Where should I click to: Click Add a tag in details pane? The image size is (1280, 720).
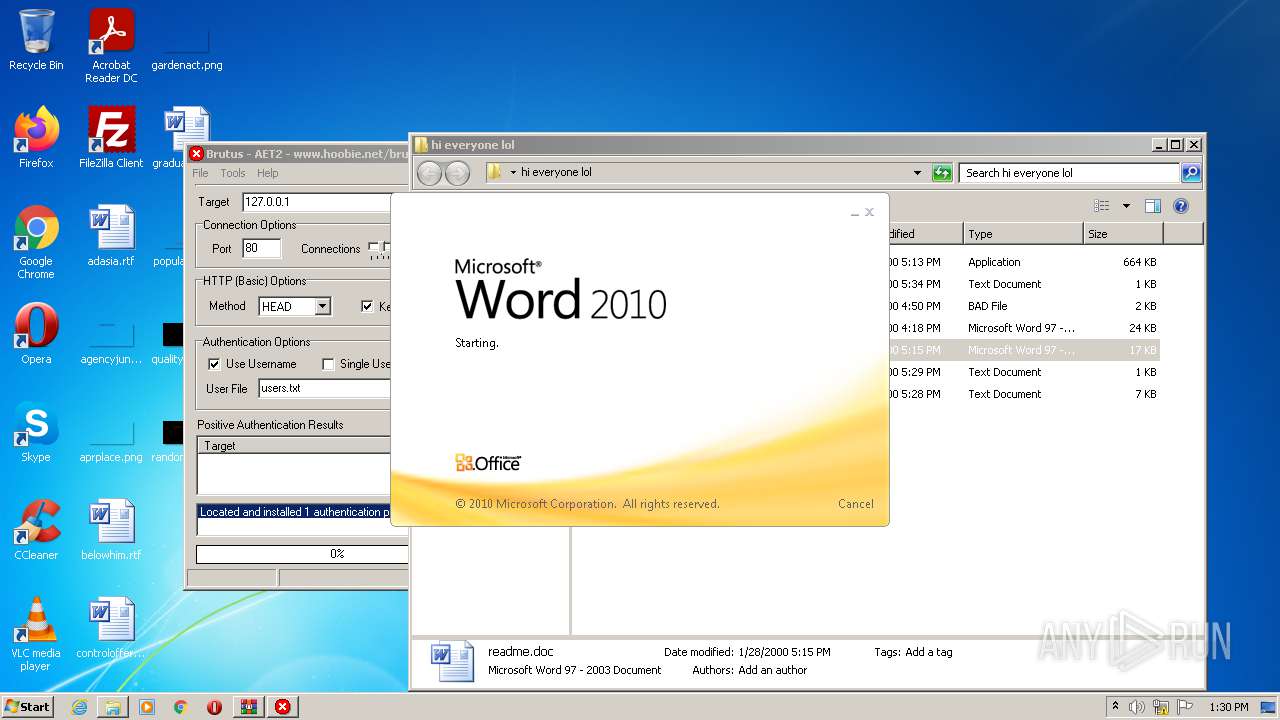[x=928, y=652]
